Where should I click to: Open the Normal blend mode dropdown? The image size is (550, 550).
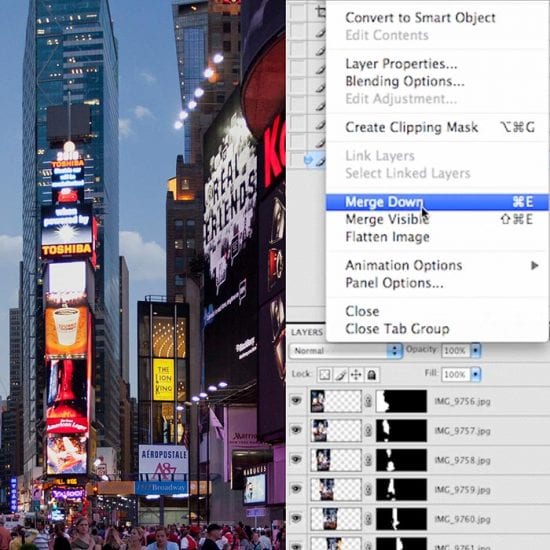346,350
